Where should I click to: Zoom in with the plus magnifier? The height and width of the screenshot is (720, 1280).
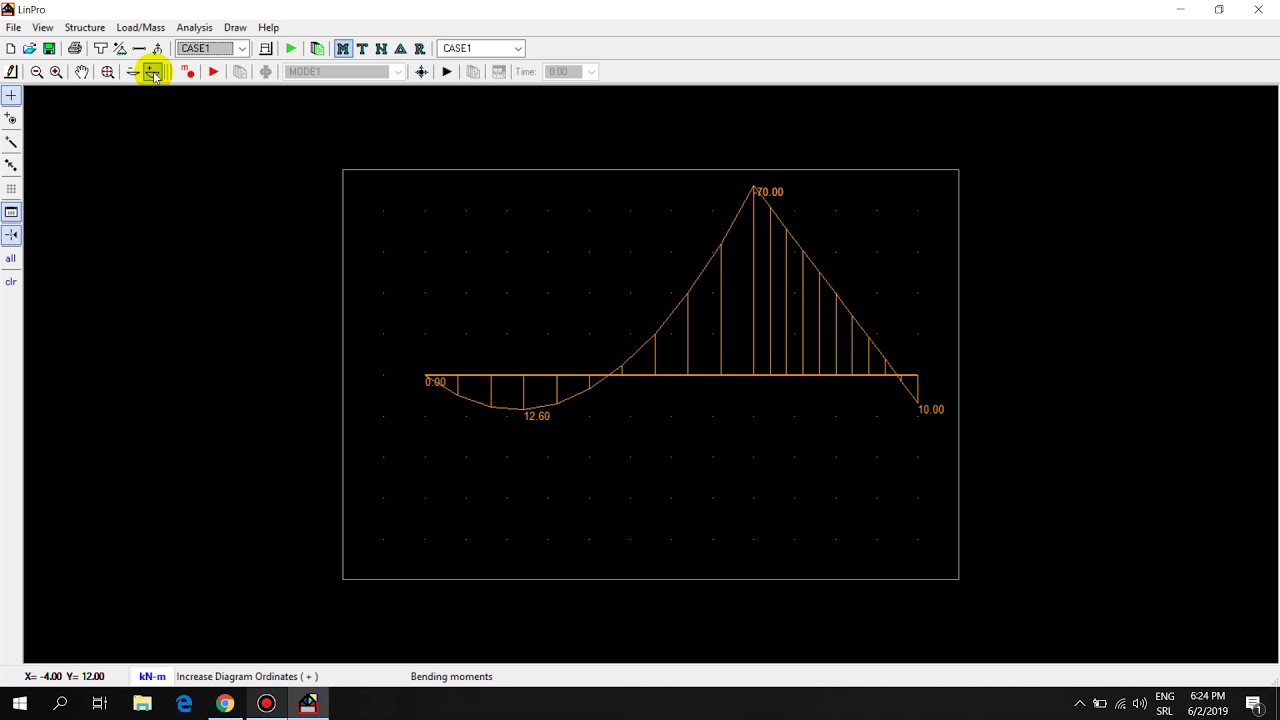56,72
